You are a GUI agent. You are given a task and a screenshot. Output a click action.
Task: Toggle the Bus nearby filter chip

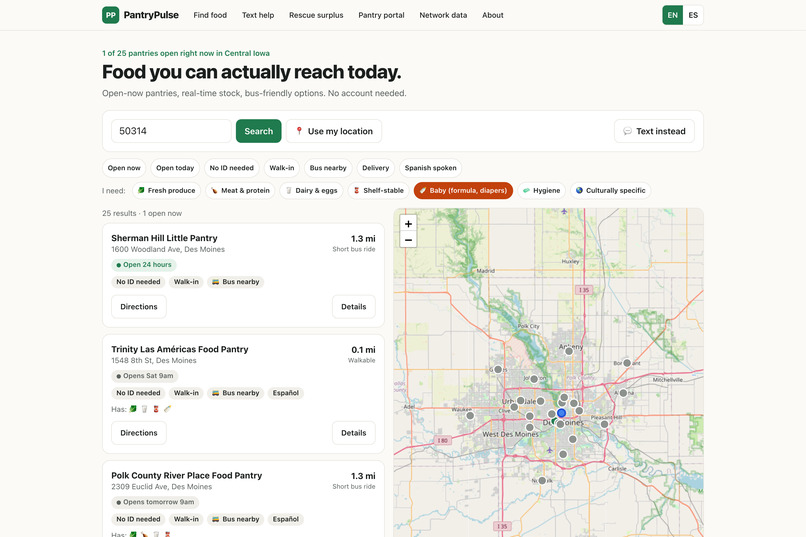pyautogui.click(x=328, y=168)
